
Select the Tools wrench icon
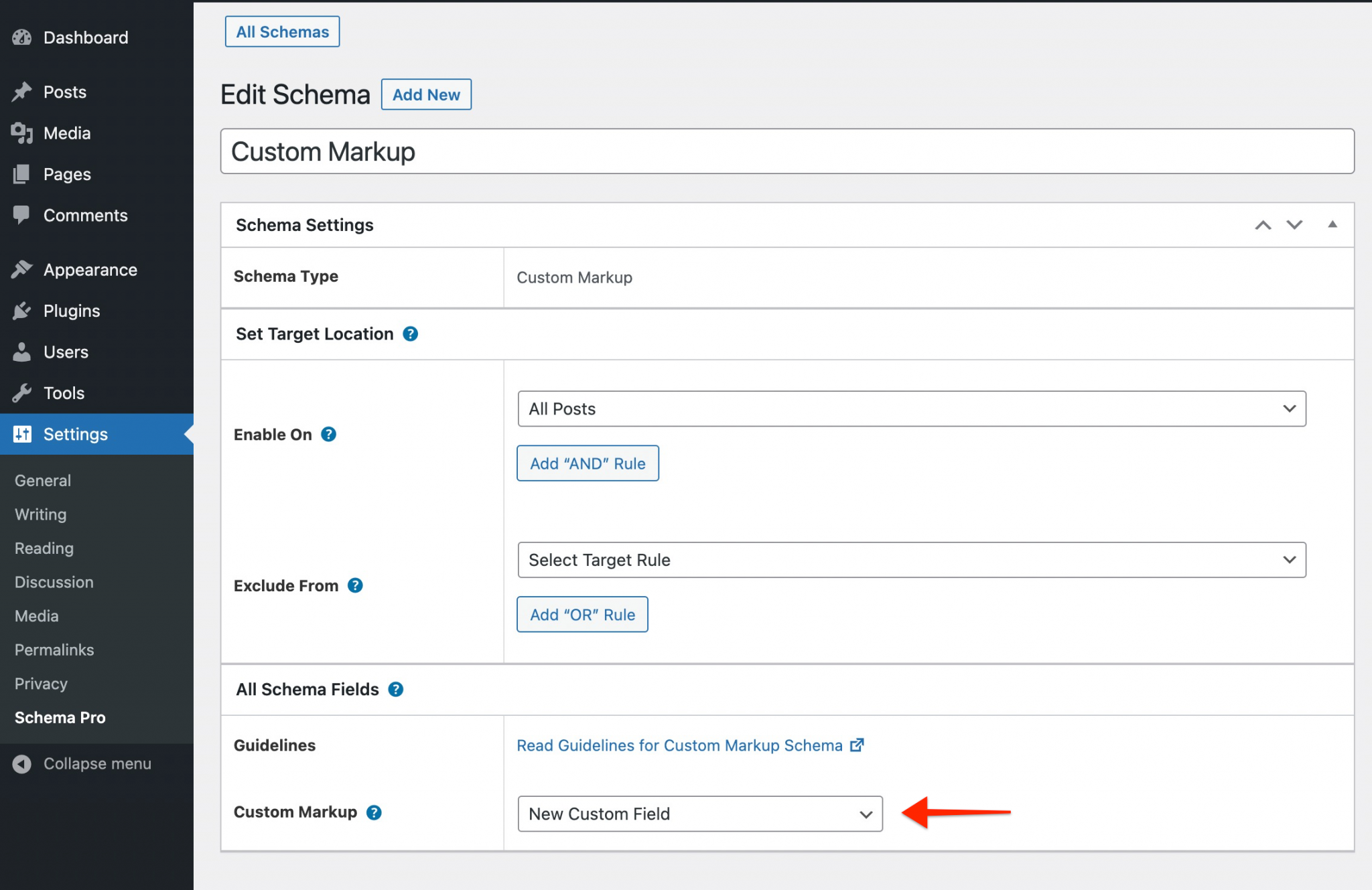22,393
